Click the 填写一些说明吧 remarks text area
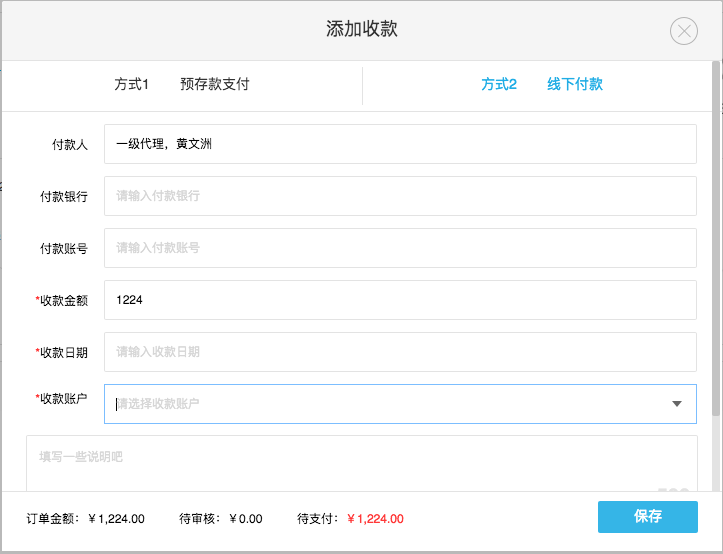The height and width of the screenshot is (554, 723). (x=360, y=463)
